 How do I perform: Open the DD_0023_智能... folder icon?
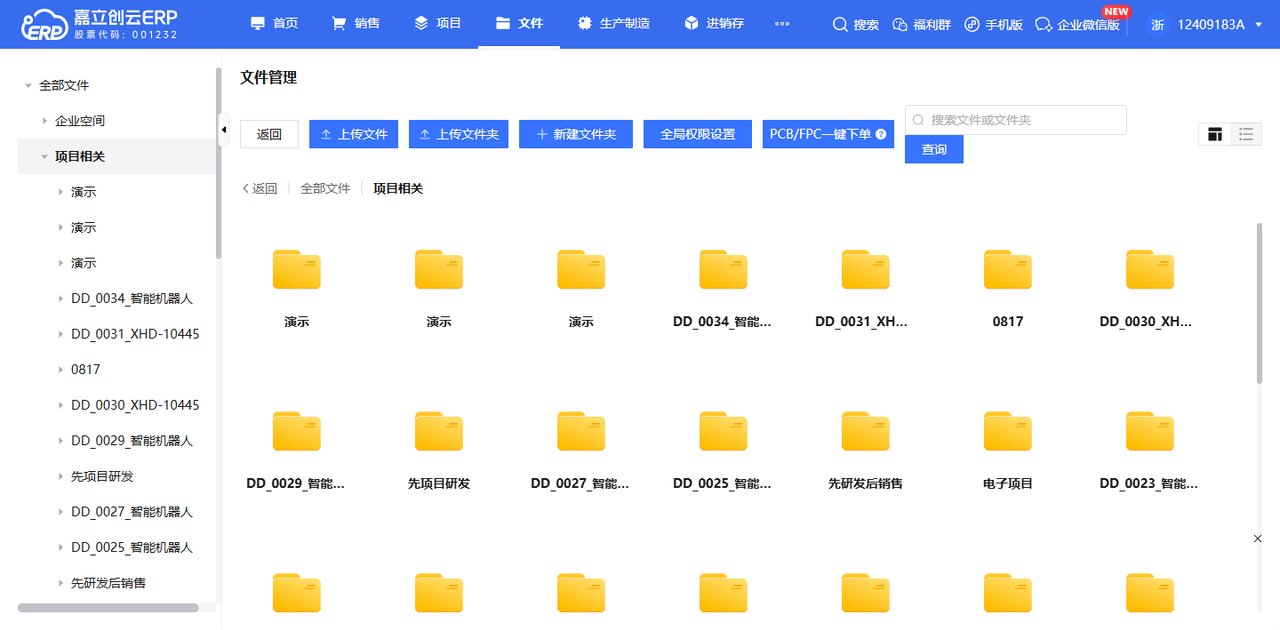tap(1149, 431)
